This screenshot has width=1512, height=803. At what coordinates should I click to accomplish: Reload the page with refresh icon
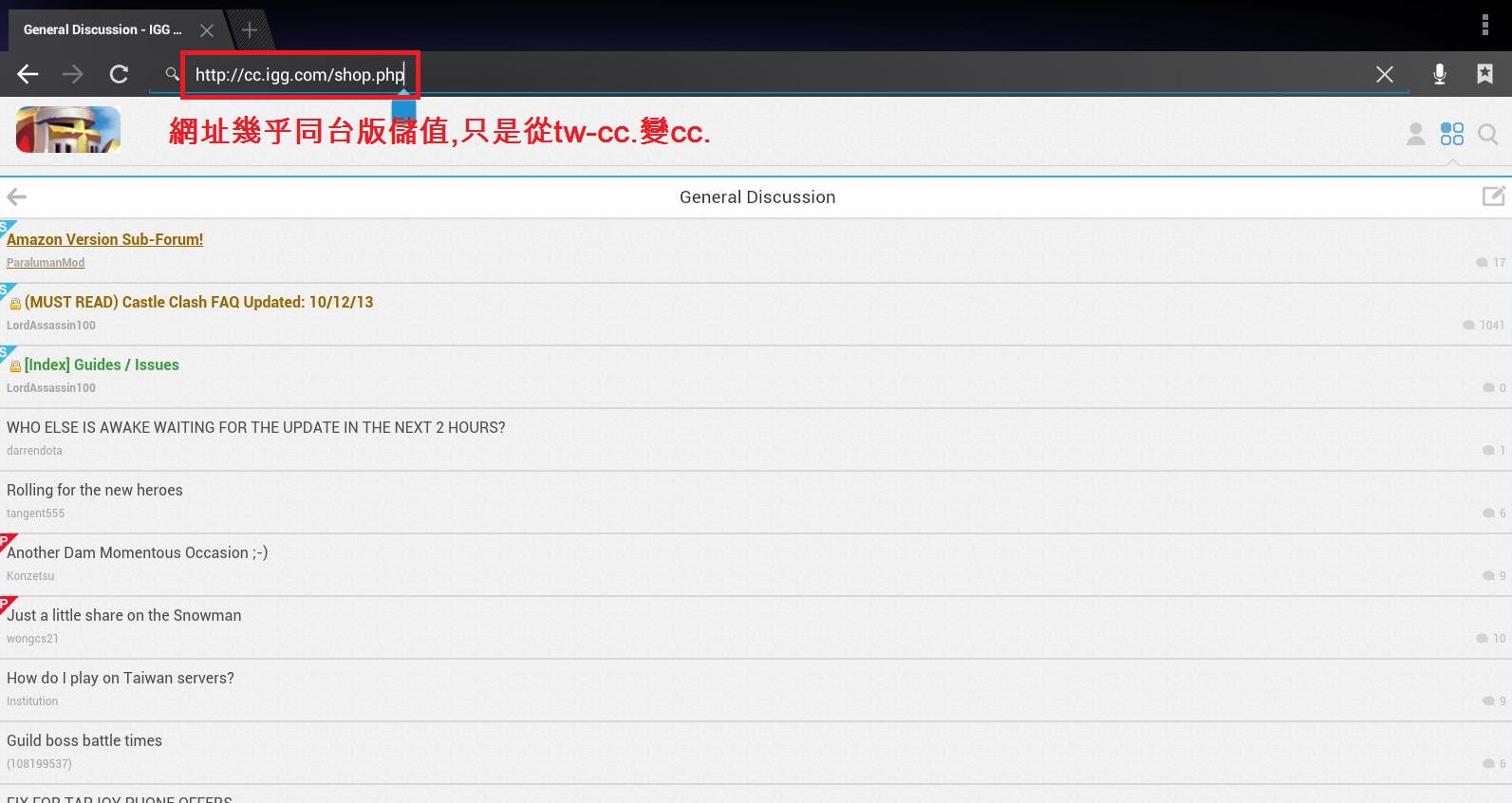pos(119,74)
